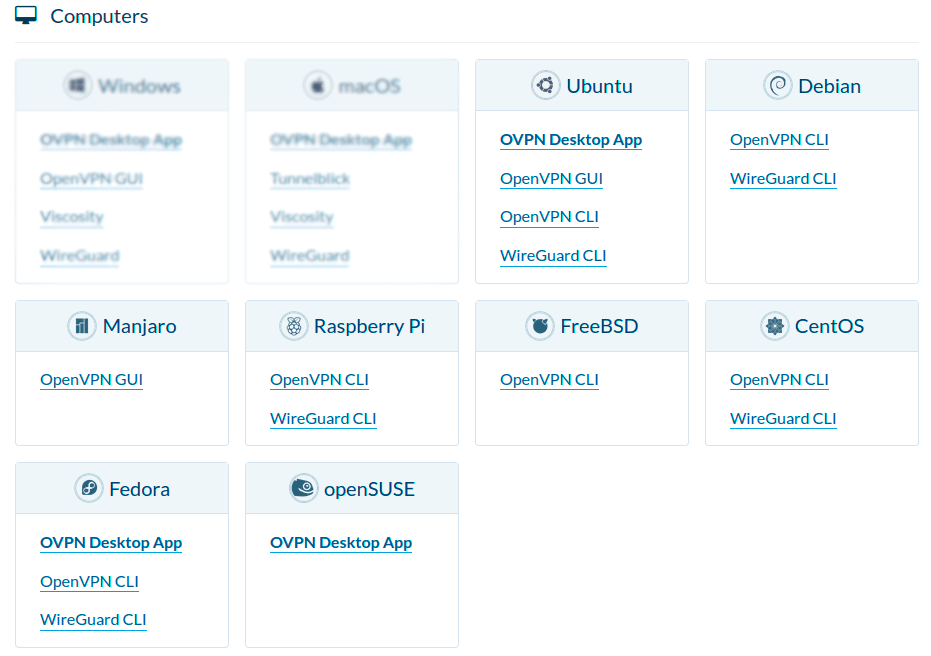Click the openSUSE chameleon icon
Image resolution: width=931 pixels, height=656 pixels.
point(303,489)
